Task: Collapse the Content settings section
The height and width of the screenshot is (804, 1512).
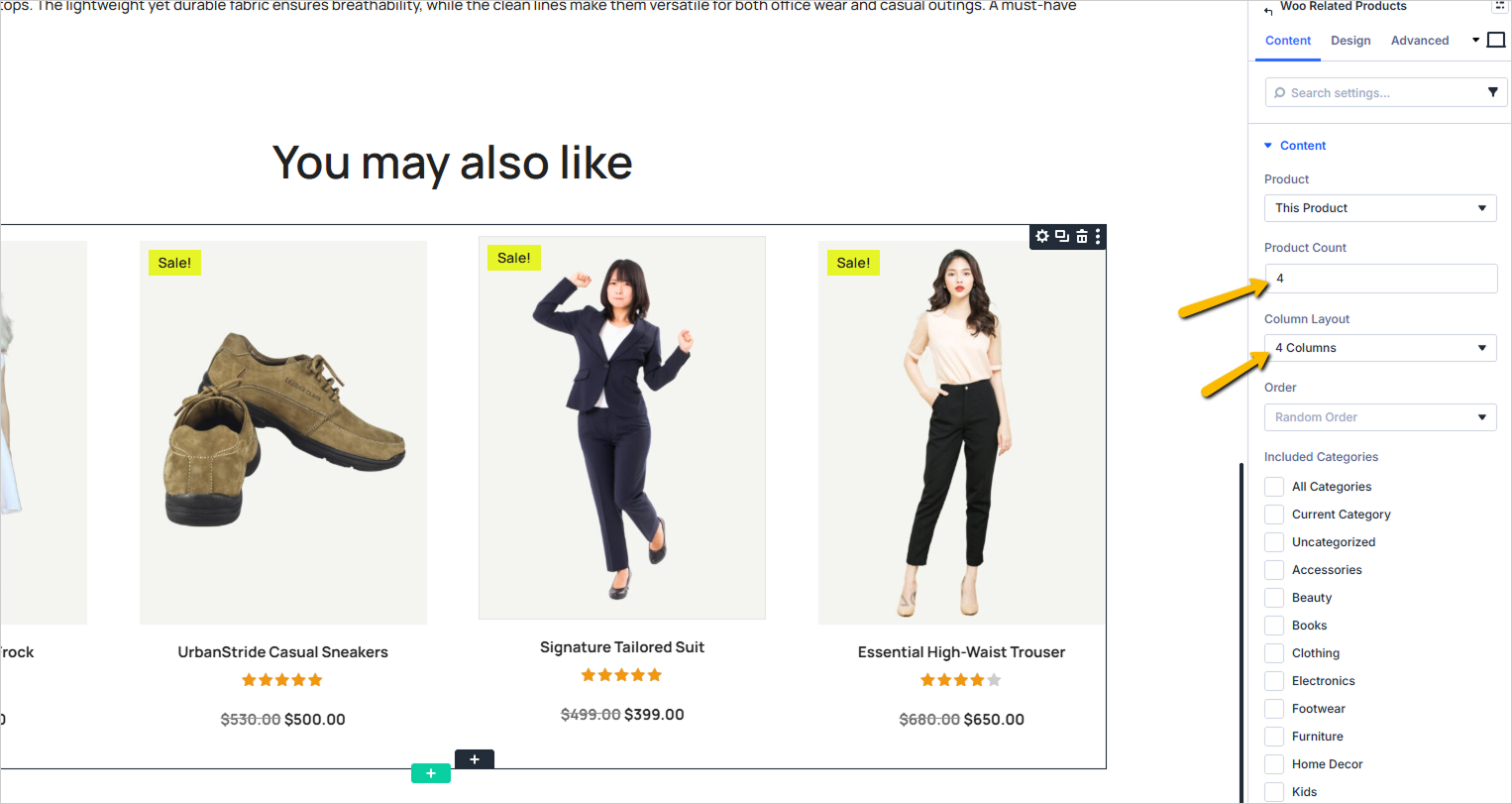Action: click(1302, 146)
